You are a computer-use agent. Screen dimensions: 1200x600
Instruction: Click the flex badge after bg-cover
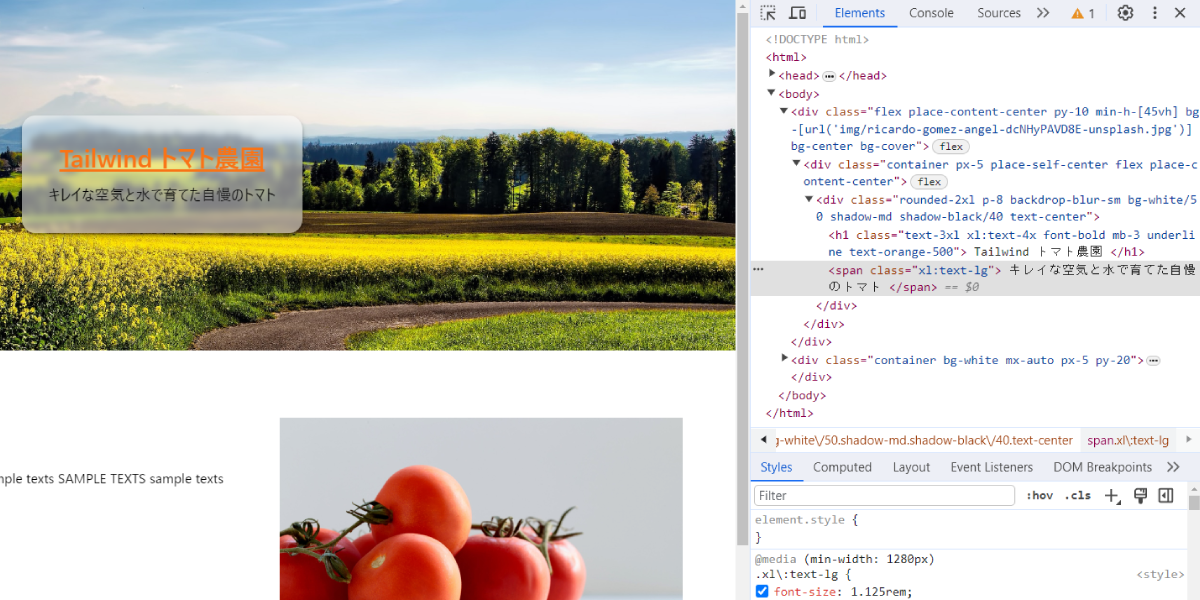(950, 146)
